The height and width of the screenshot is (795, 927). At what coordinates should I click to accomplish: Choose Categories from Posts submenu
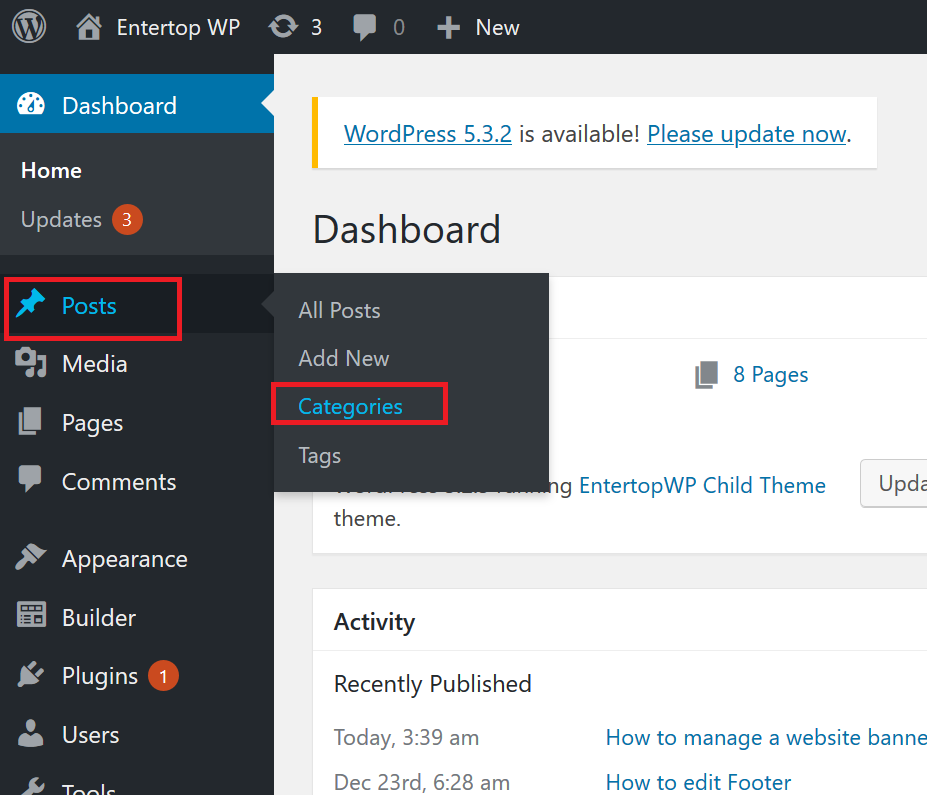[x=350, y=407]
